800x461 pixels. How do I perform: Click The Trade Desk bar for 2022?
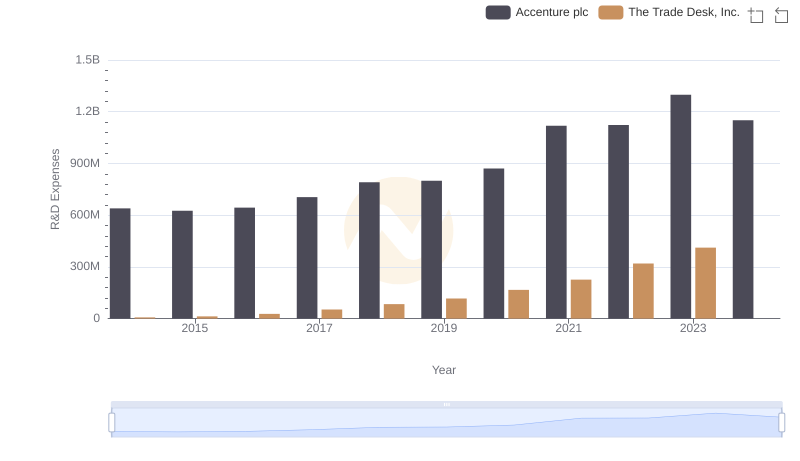click(643, 291)
